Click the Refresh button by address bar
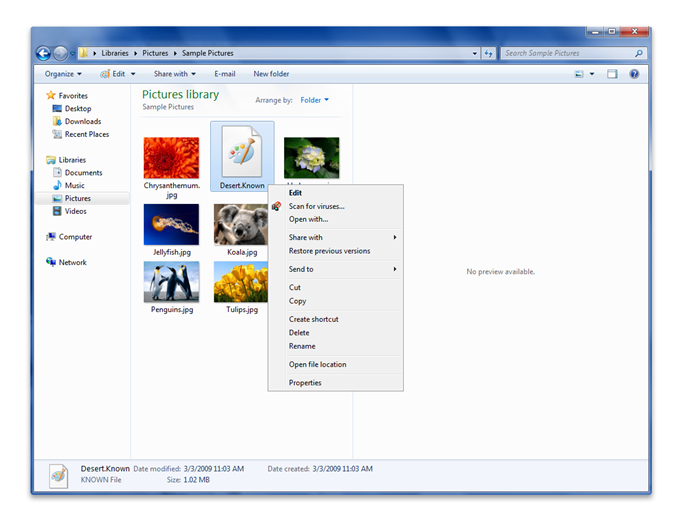The height and width of the screenshot is (524, 681). point(489,53)
